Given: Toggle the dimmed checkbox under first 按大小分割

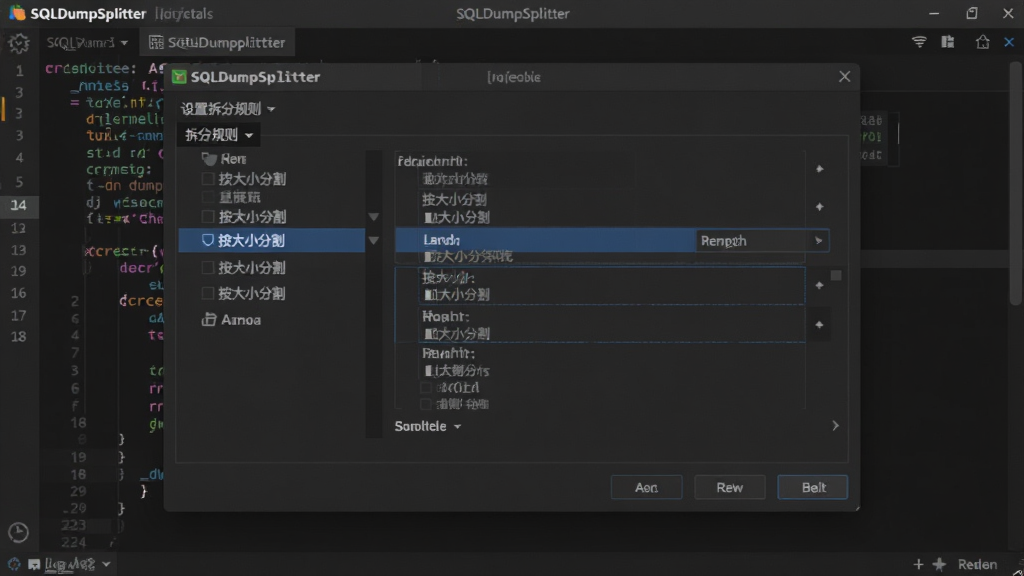Looking at the screenshot, I should pos(208,197).
